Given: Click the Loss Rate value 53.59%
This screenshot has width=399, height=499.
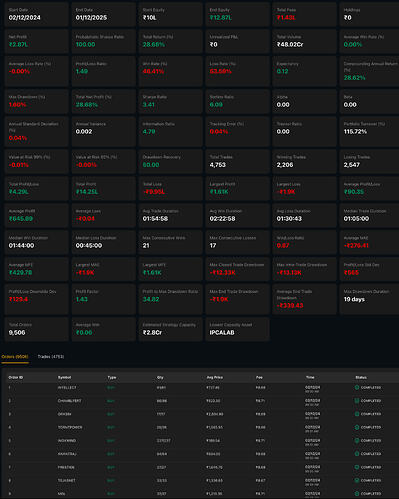Looking at the screenshot, I should click(220, 71).
